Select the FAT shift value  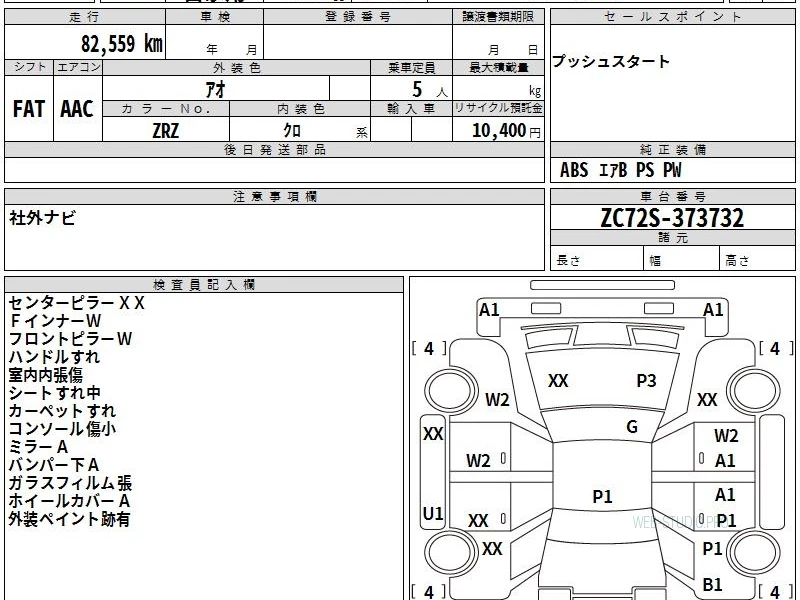(x=29, y=109)
